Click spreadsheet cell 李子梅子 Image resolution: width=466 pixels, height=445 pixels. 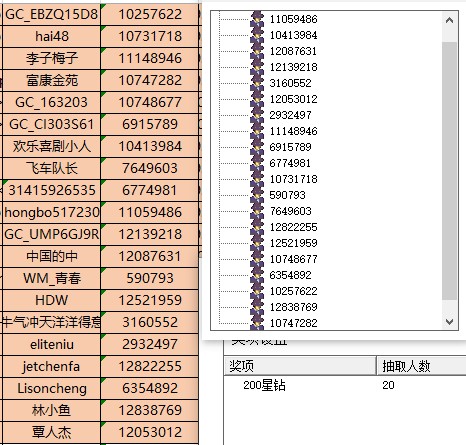51,58
